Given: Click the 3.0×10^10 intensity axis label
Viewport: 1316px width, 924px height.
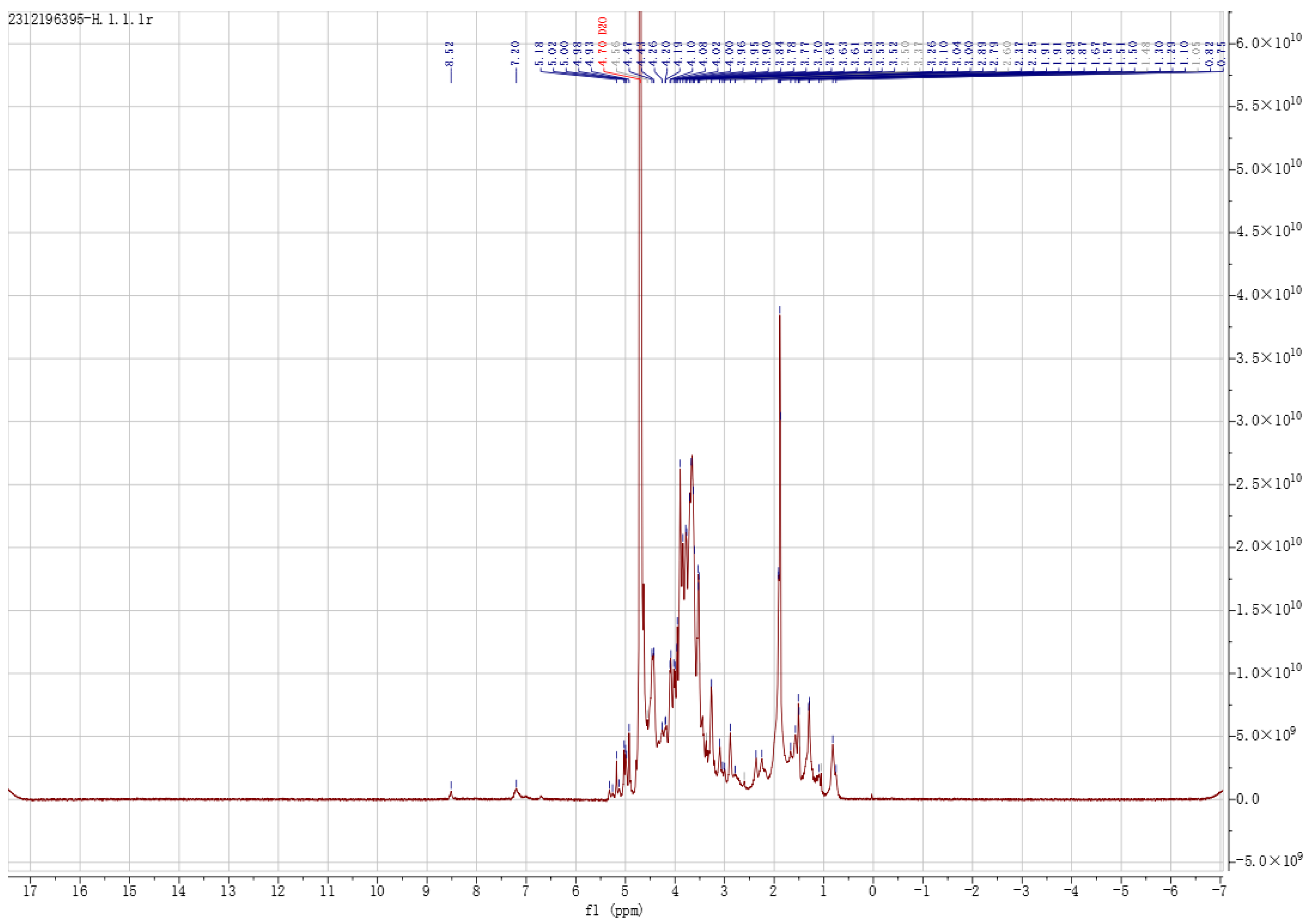Looking at the screenshot, I should pyautogui.click(x=1268, y=420).
